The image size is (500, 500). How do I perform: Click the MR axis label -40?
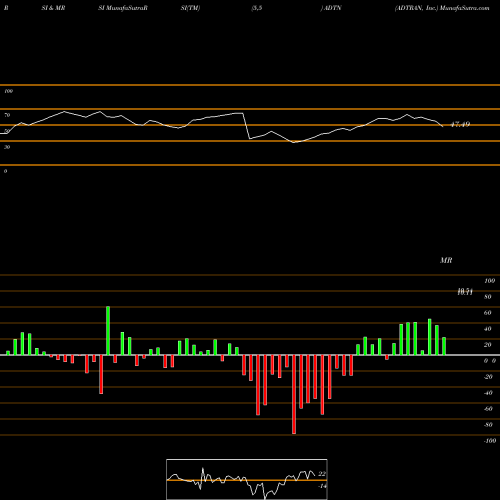[x=488, y=393]
